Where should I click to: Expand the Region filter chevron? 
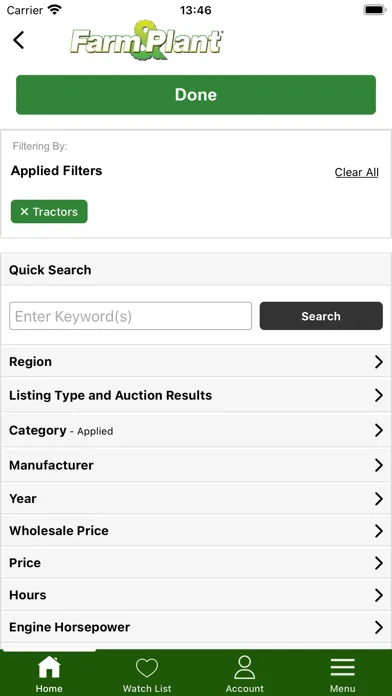click(x=379, y=362)
